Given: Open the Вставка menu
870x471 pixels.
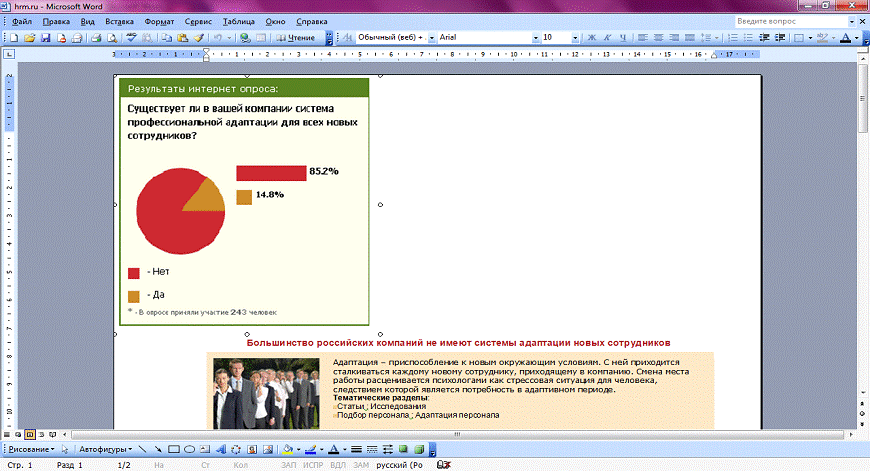Looking at the screenshot, I should (x=119, y=21).
